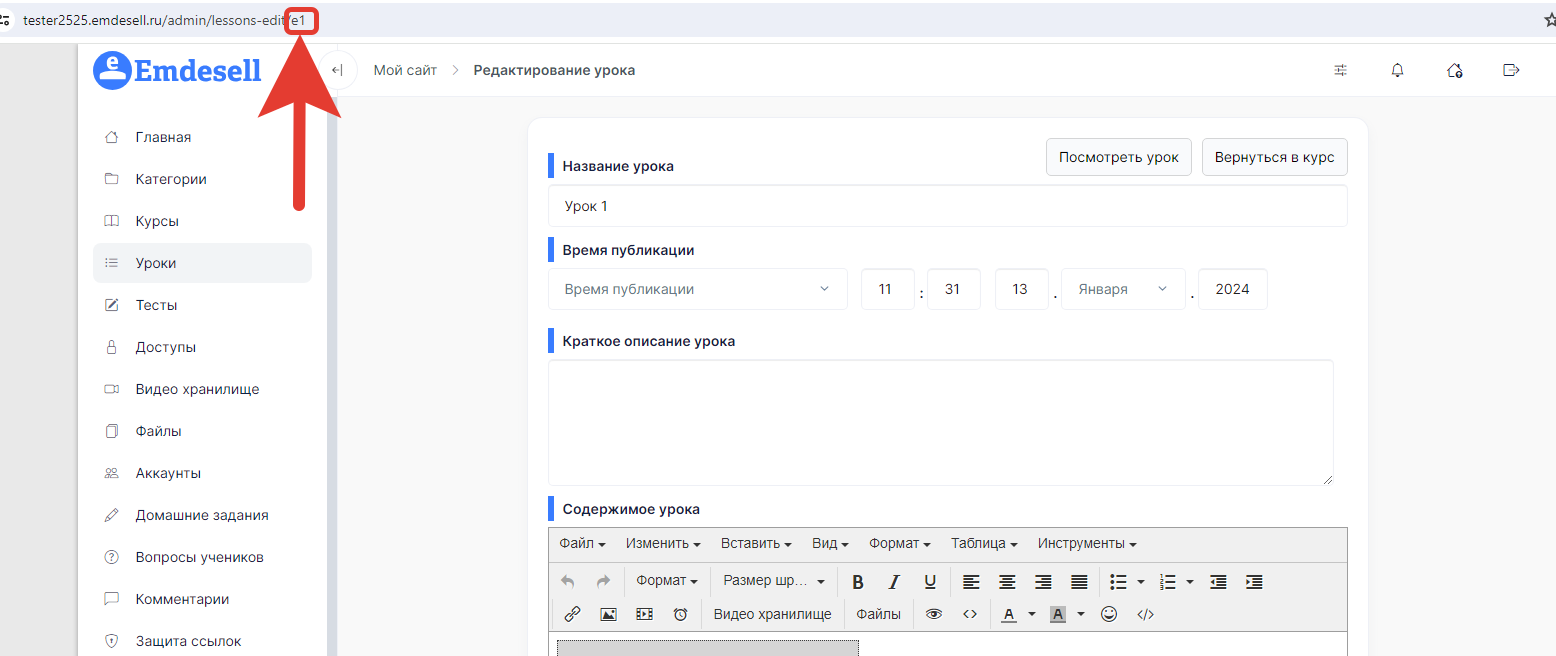Redo the edit in the editor
Image resolution: width=1556 pixels, height=656 pixels.
pos(603,581)
